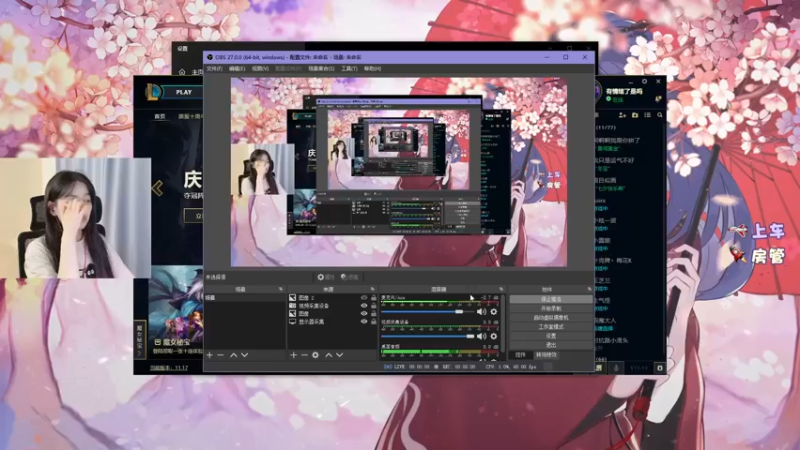Click the Audio Mixer vertical scrollbar
Screen dimensions: 800x450
pyautogui.click(x=504, y=322)
